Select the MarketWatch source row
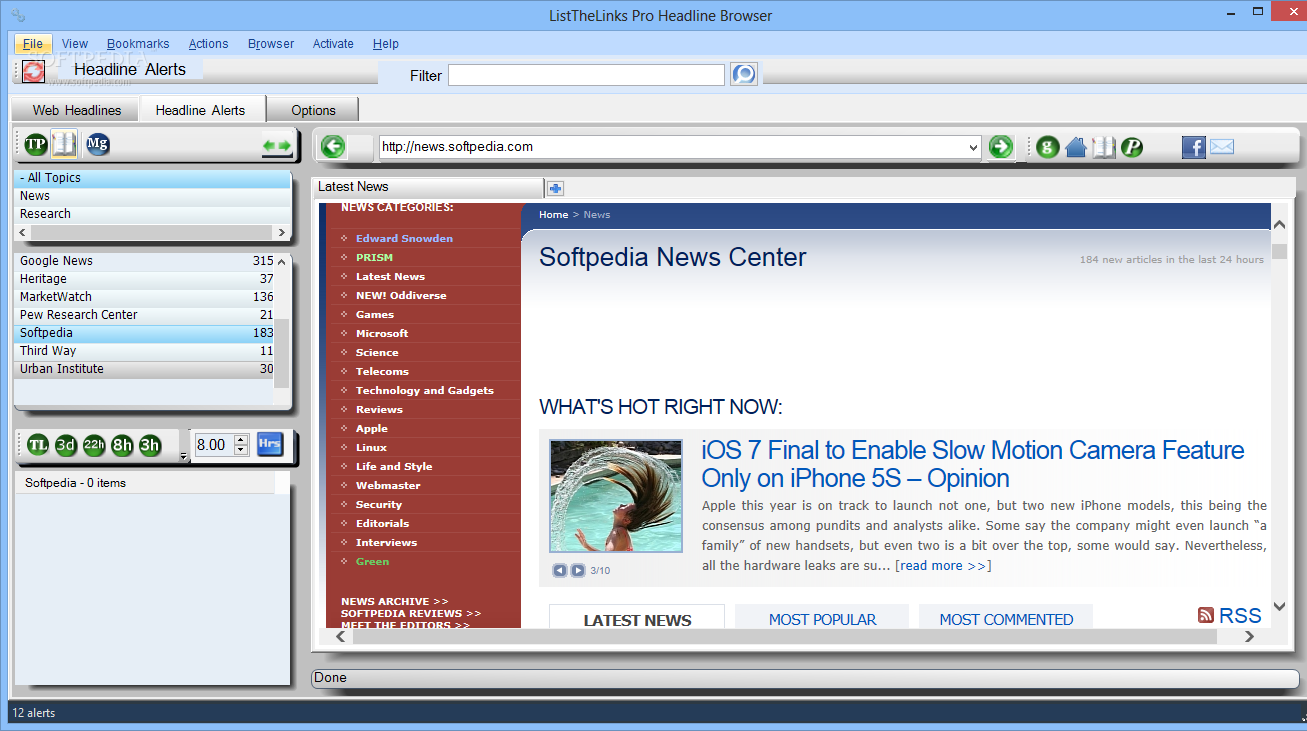The width and height of the screenshot is (1307, 731). point(145,297)
